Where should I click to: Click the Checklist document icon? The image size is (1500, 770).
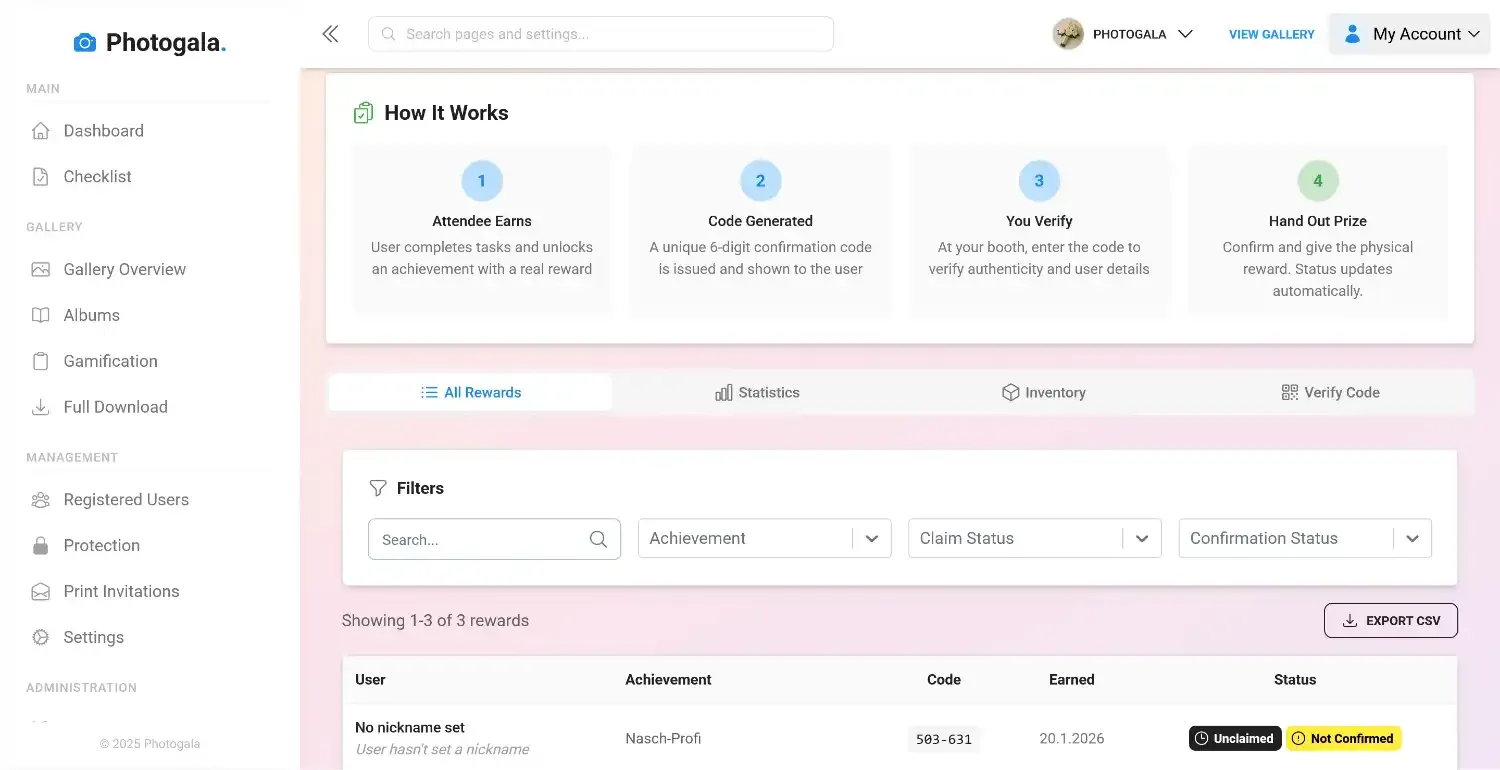click(x=40, y=176)
